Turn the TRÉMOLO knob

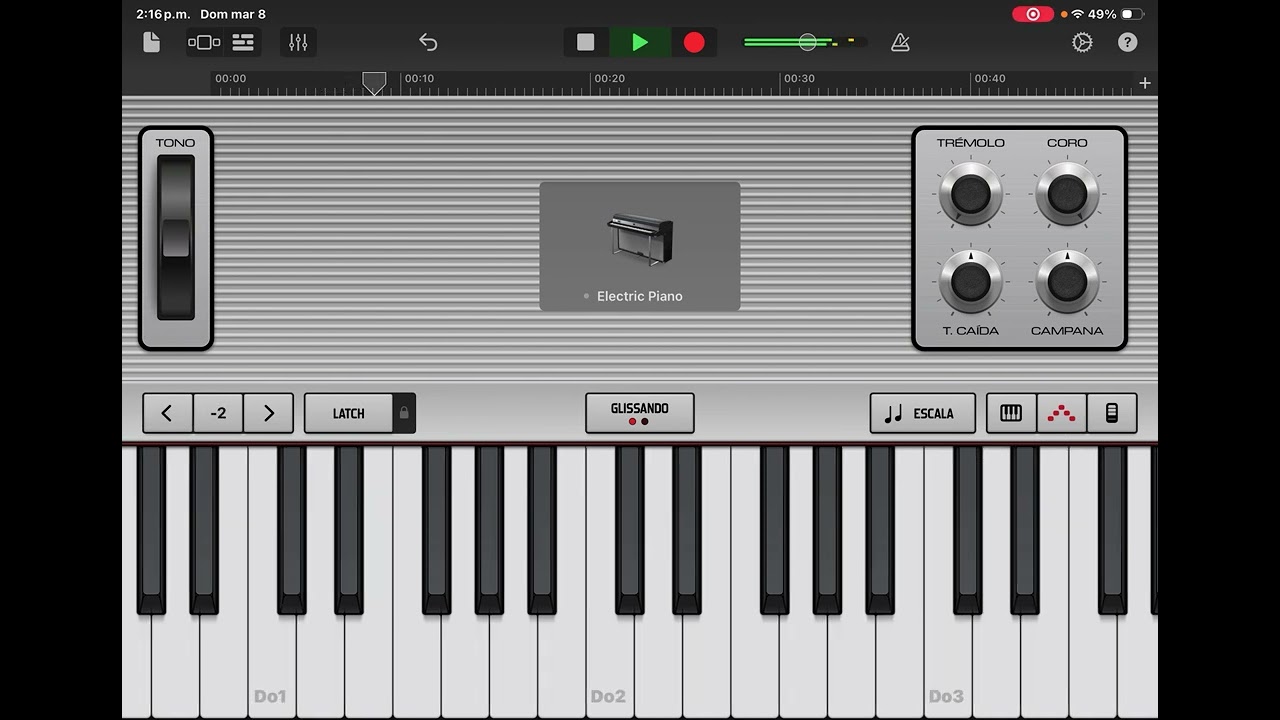(x=970, y=193)
